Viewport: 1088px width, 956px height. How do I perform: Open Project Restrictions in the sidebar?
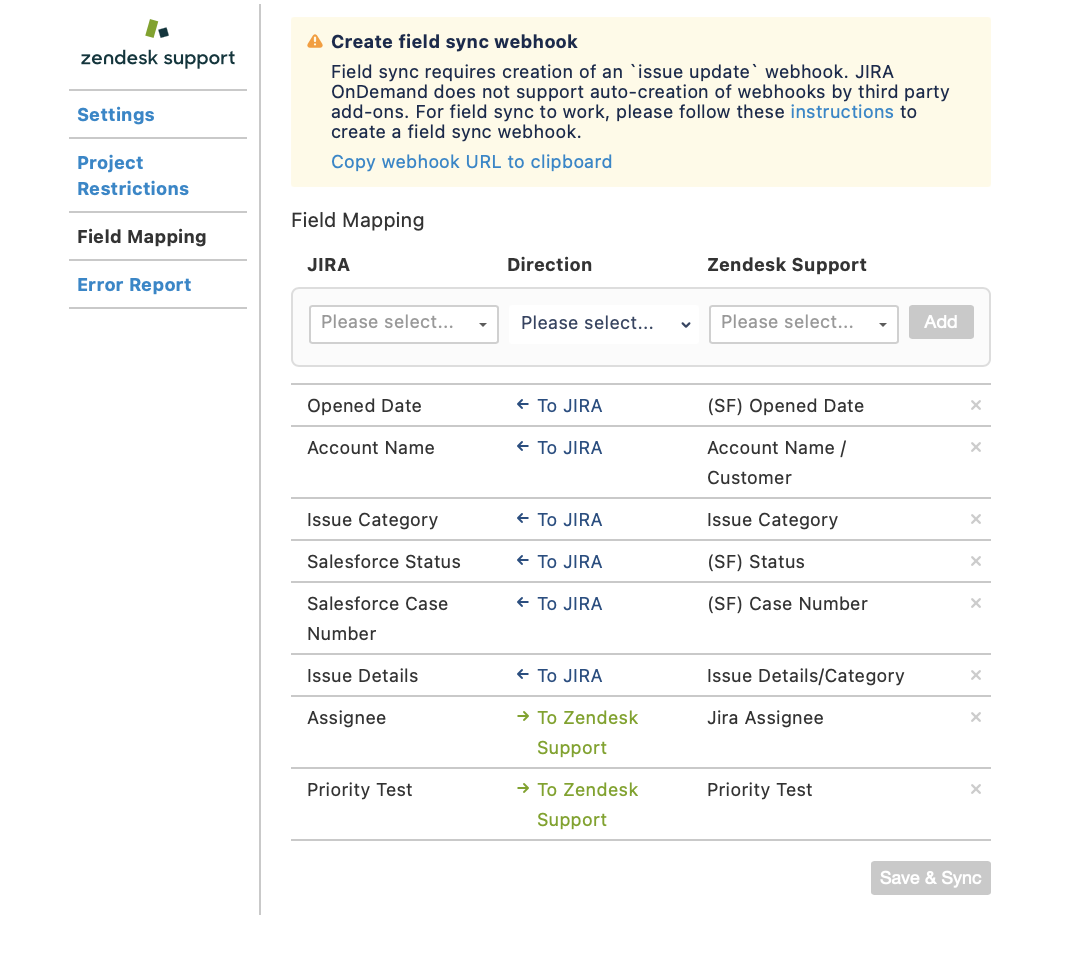coord(133,176)
